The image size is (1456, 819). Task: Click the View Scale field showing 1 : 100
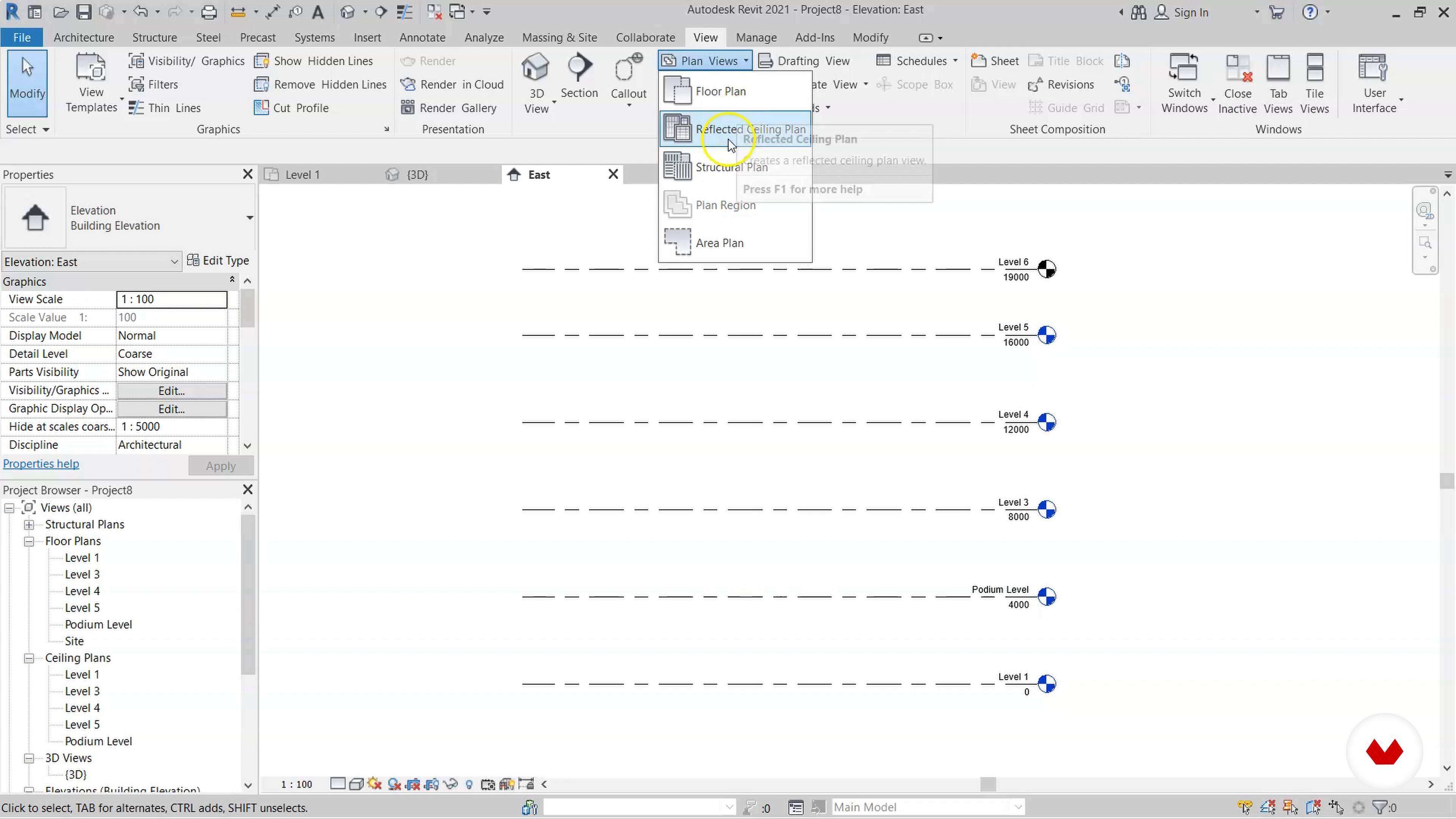point(172,300)
